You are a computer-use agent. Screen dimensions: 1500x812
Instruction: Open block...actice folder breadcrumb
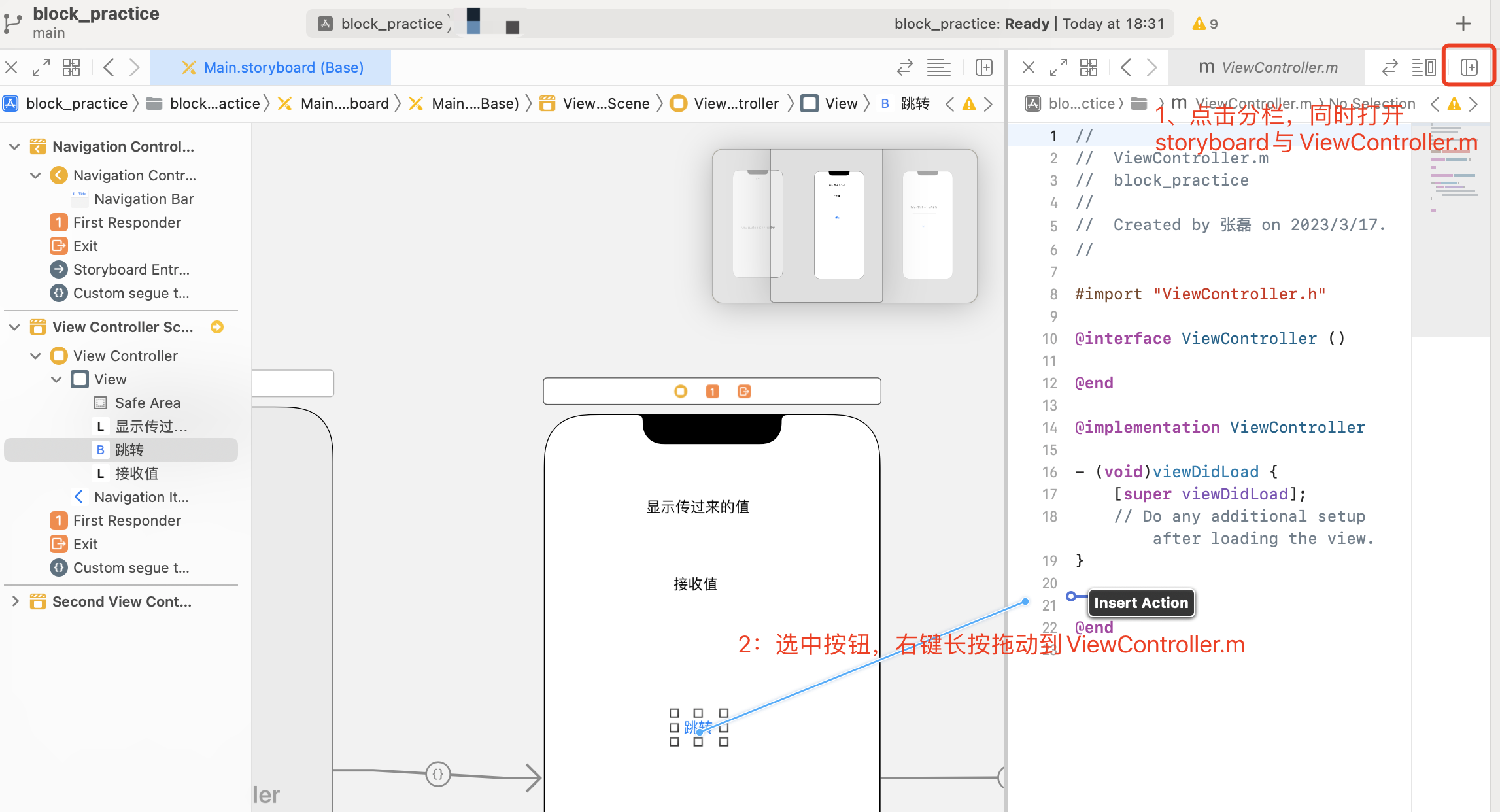tap(203, 103)
